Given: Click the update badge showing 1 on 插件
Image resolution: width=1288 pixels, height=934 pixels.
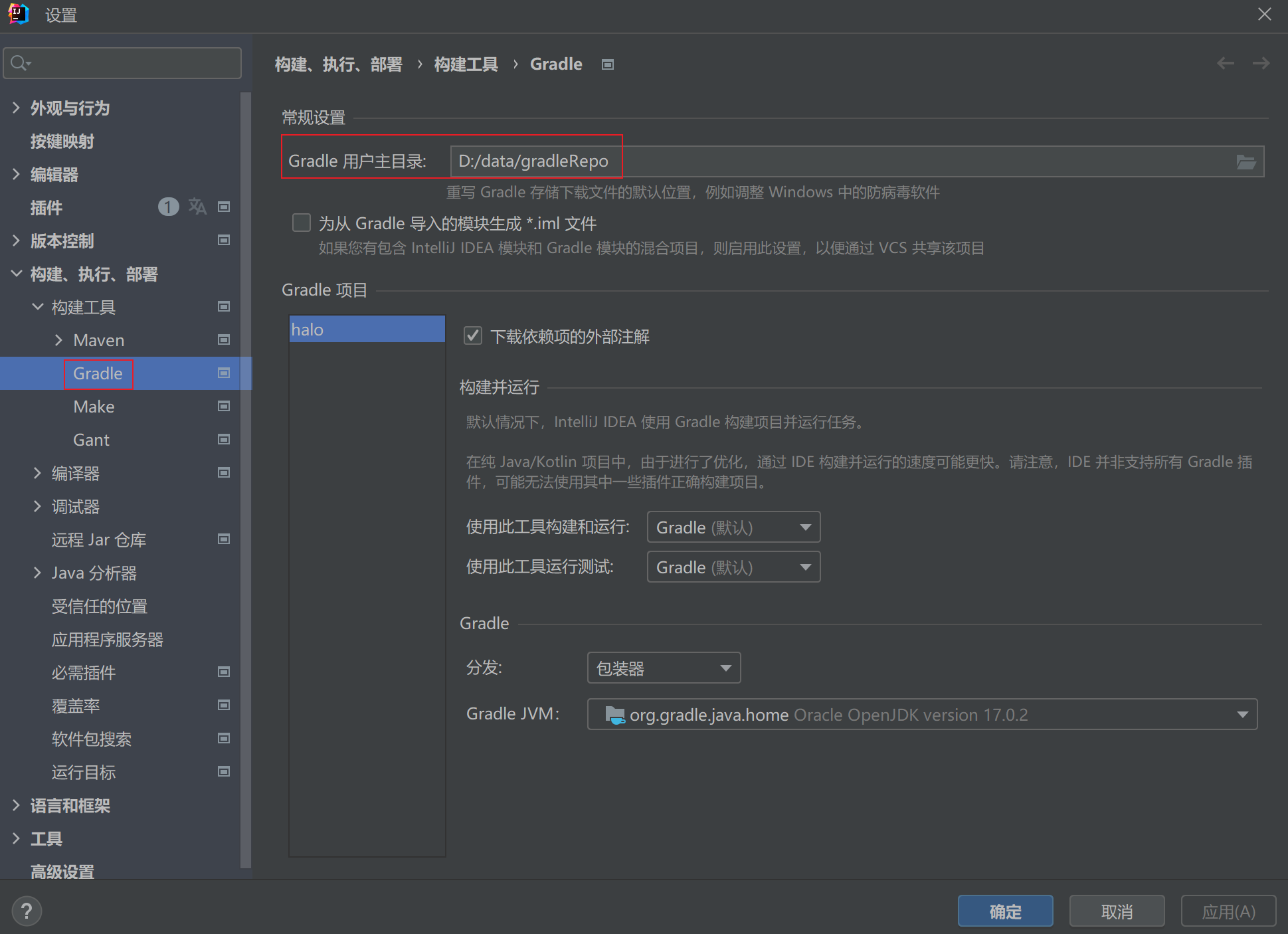Looking at the screenshot, I should [x=168, y=207].
